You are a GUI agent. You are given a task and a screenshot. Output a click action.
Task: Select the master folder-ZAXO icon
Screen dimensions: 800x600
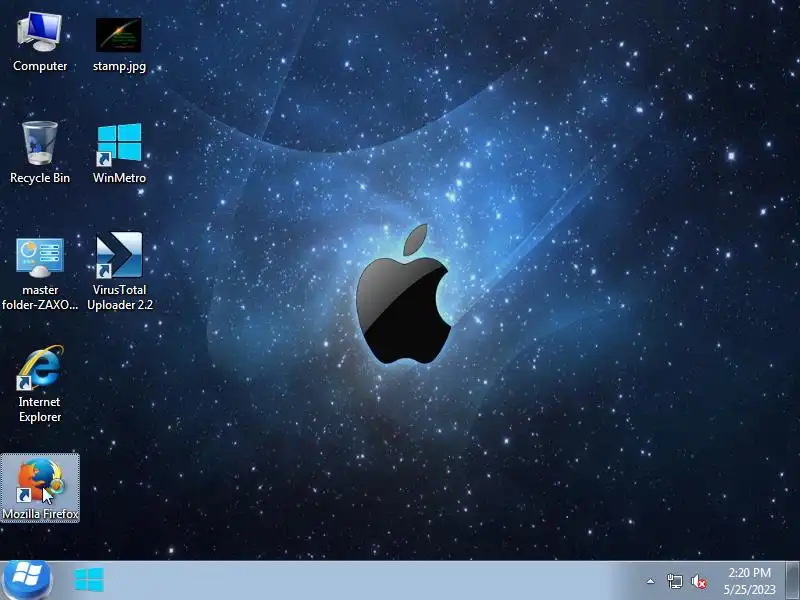pos(40,273)
